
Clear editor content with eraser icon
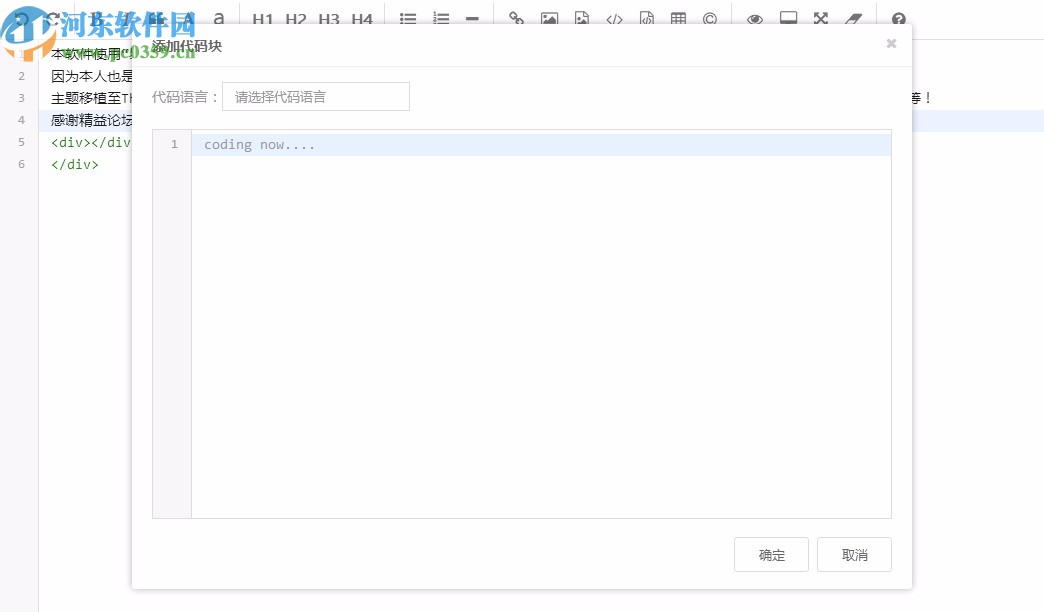pyautogui.click(x=854, y=19)
